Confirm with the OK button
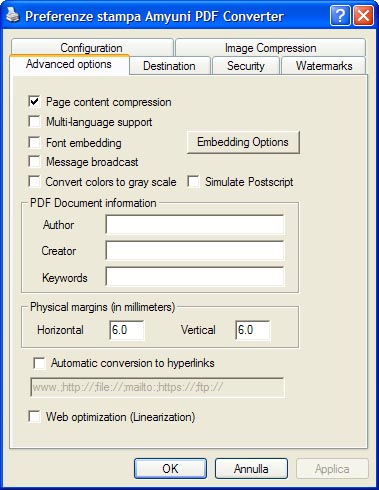 (170, 469)
